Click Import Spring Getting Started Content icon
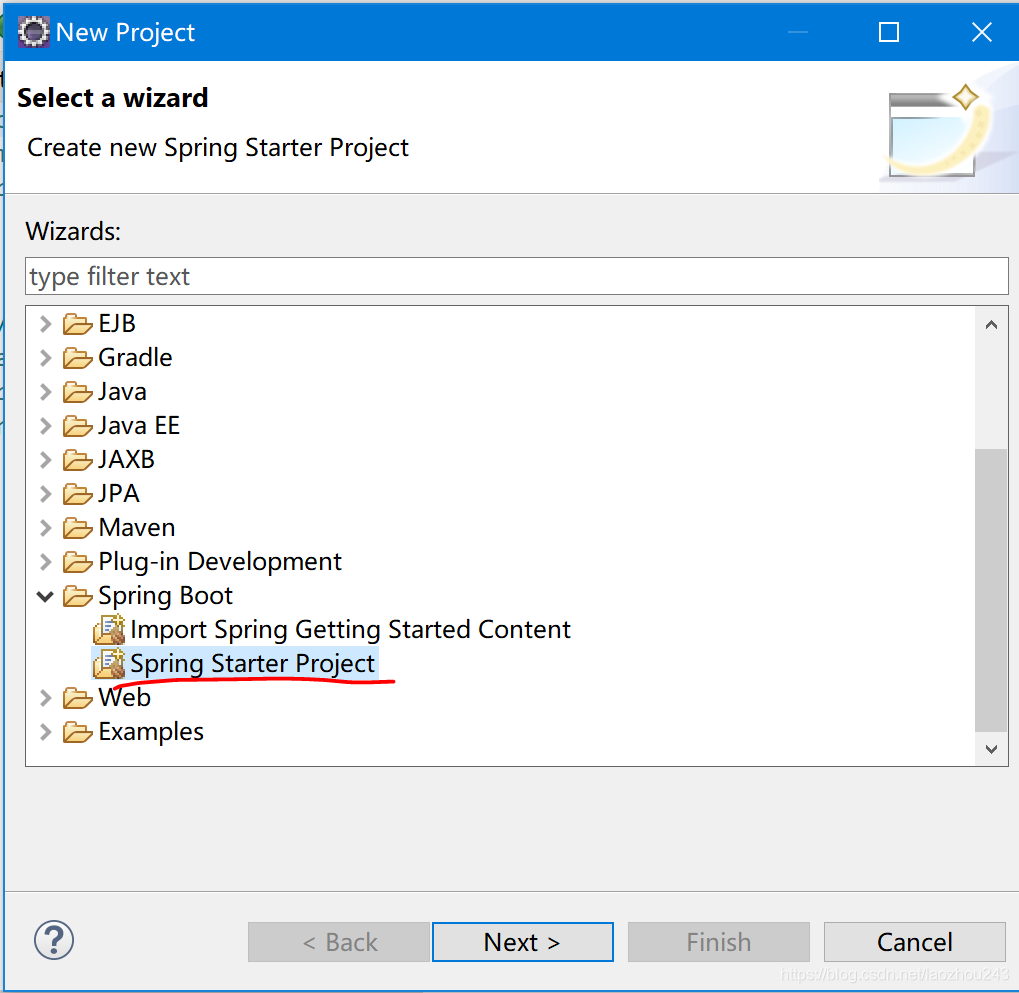Screen dimensions: 1019x993 coord(109,629)
